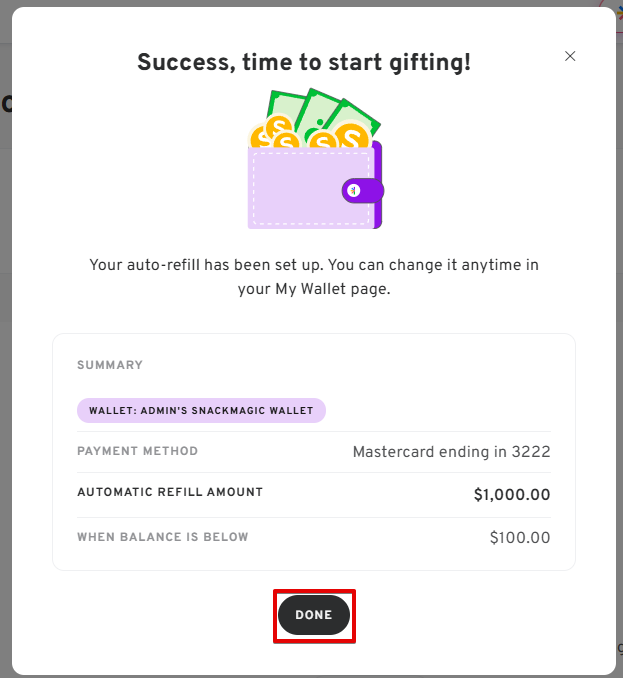Viewport: 623px width, 678px height.
Task: Click the 'Success, time to start gifting!' heading
Action: click(304, 62)
